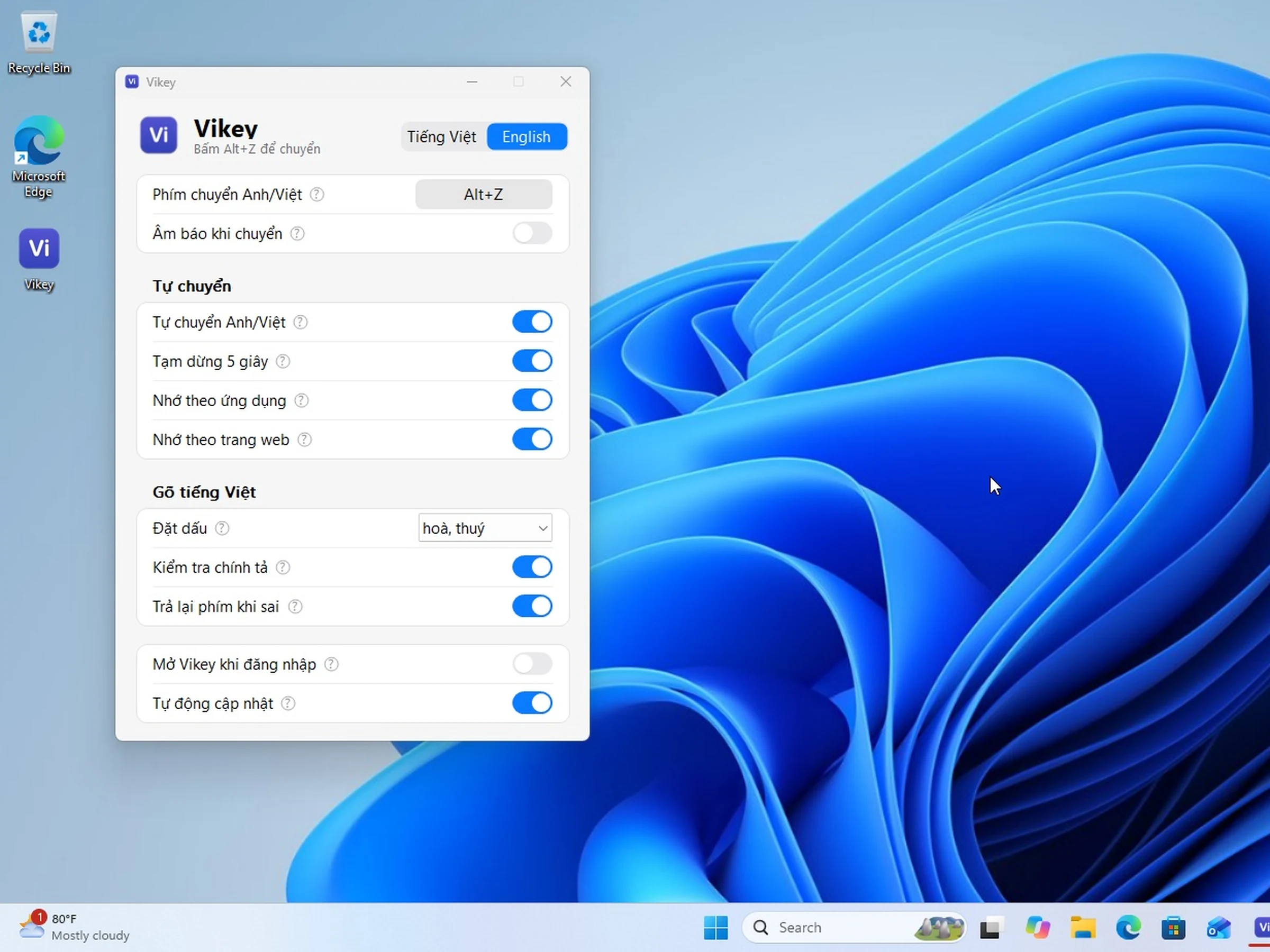Enable Âm báo khi chuyển toggle
Screen dimensions: 1270x952
pos(532,234)
